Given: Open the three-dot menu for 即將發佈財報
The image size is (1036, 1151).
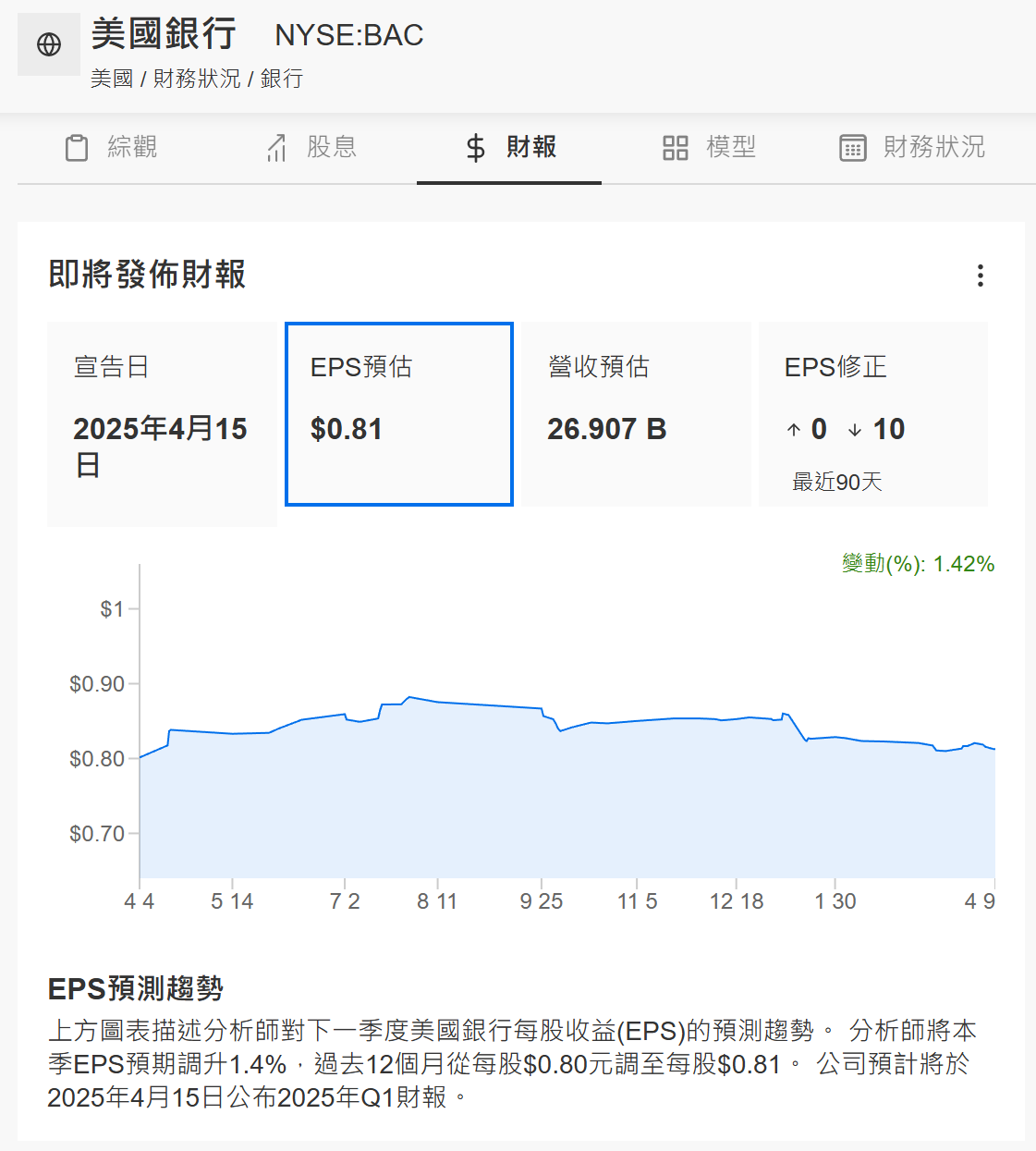Looking at the screenshot, I should point(981,276).
